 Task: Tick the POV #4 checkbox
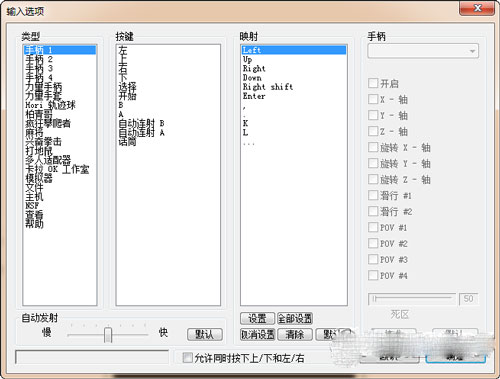(373, 275)
